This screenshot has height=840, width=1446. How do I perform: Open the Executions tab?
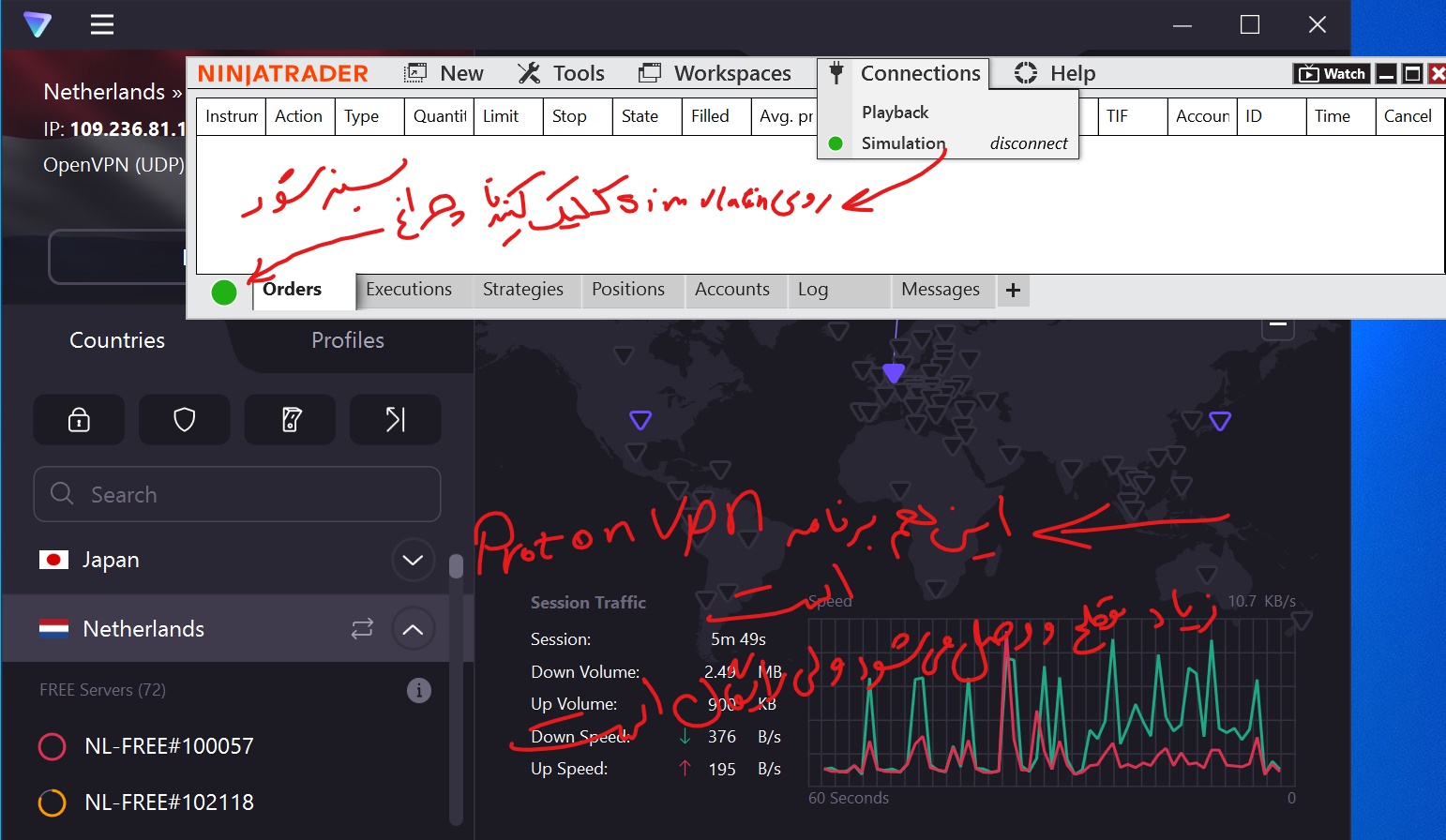pos(409,290)
